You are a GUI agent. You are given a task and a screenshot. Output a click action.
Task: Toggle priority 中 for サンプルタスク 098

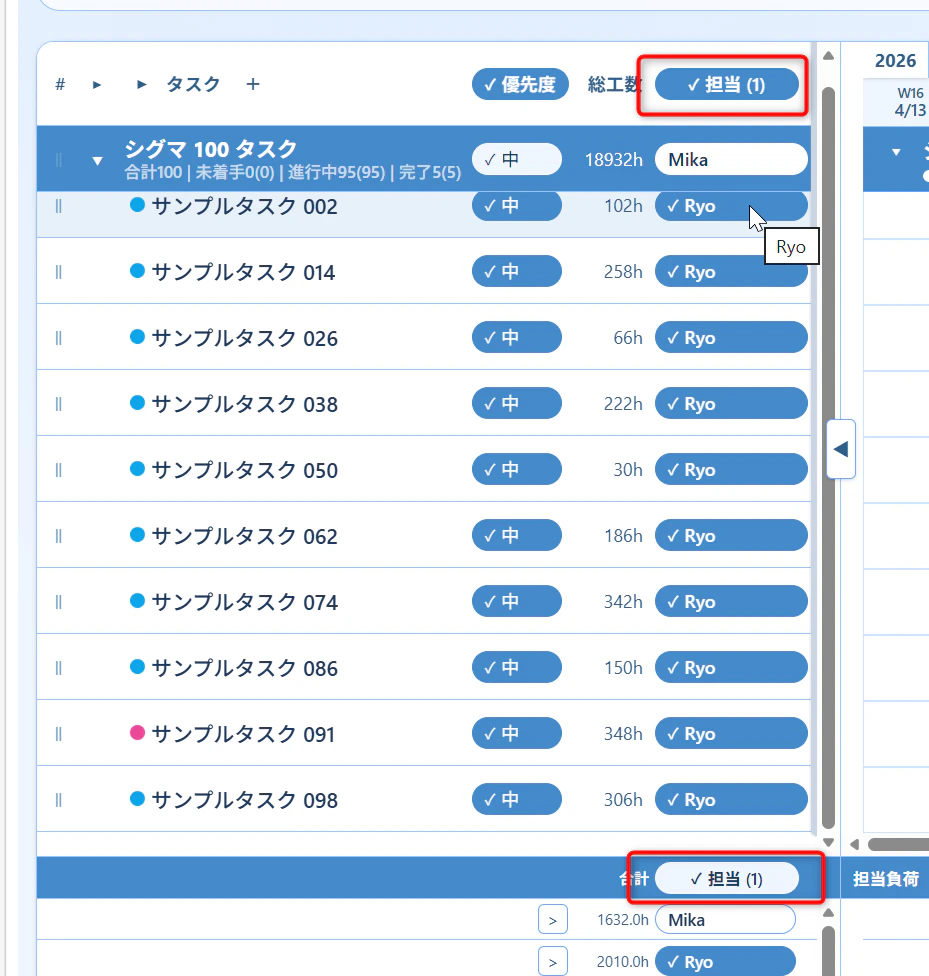click(517, 799)
